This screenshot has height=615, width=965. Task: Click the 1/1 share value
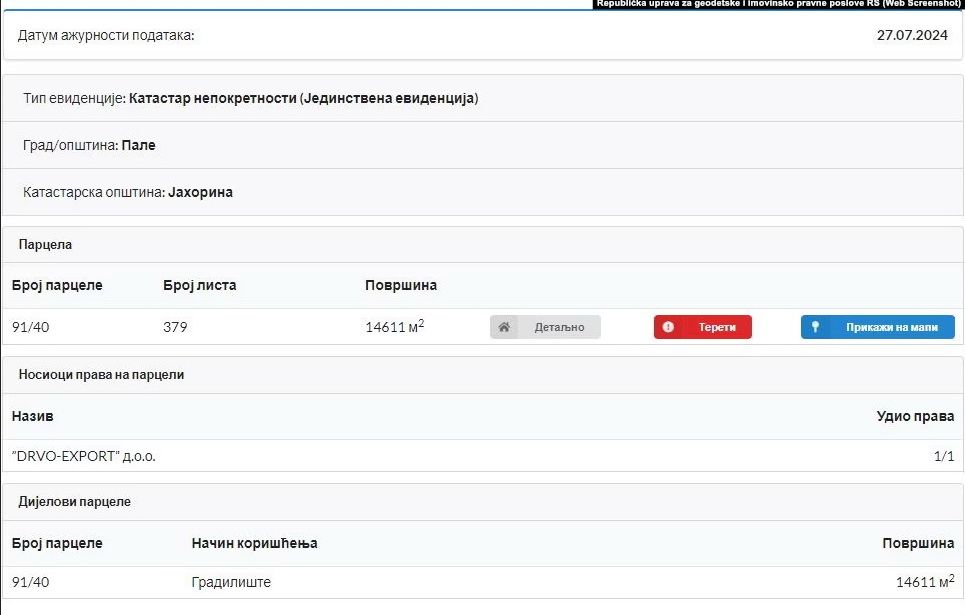pyautogui.click(x=943, y=456)
